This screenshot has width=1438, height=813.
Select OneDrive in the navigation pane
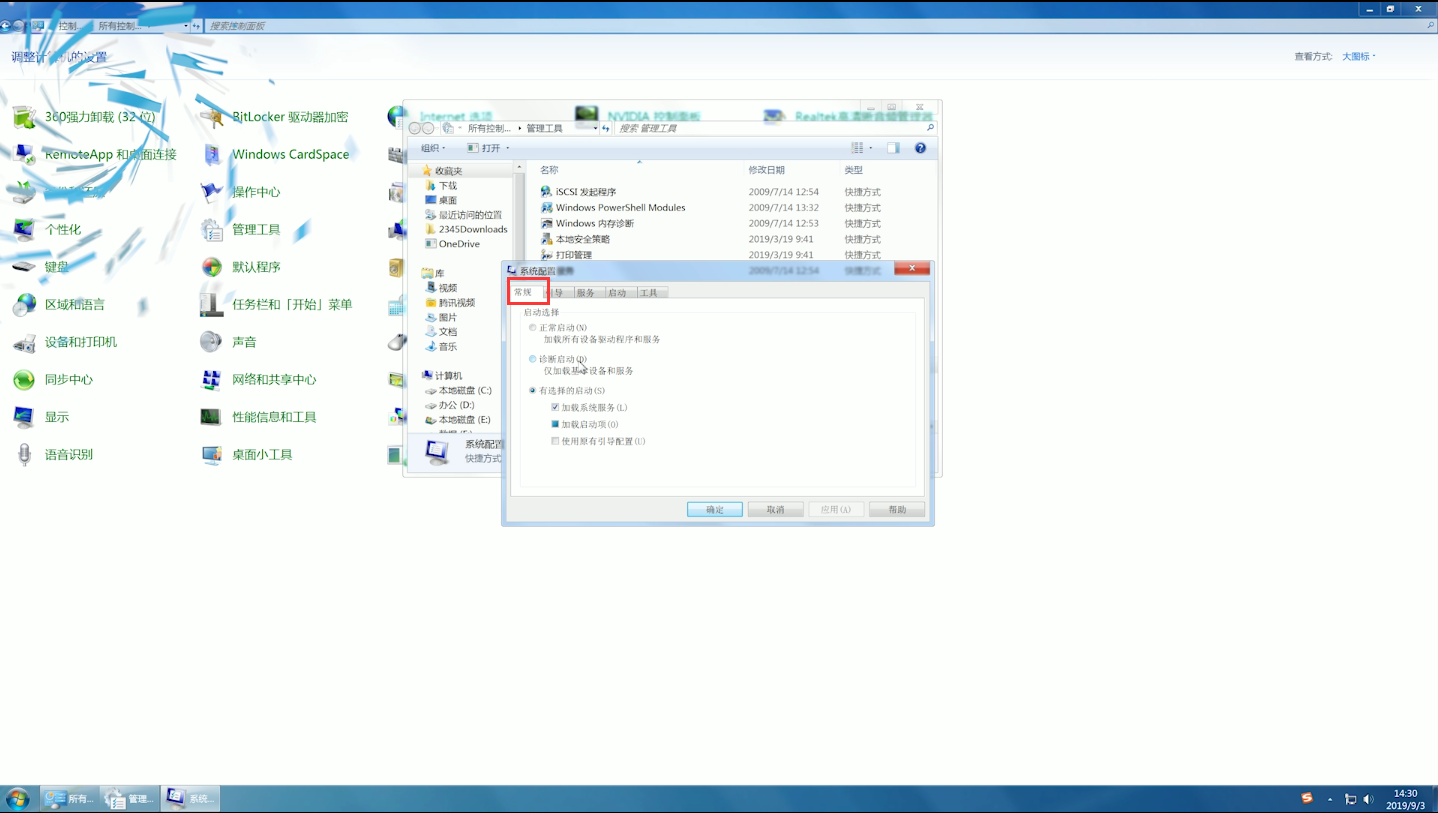(x=452, y=244)
